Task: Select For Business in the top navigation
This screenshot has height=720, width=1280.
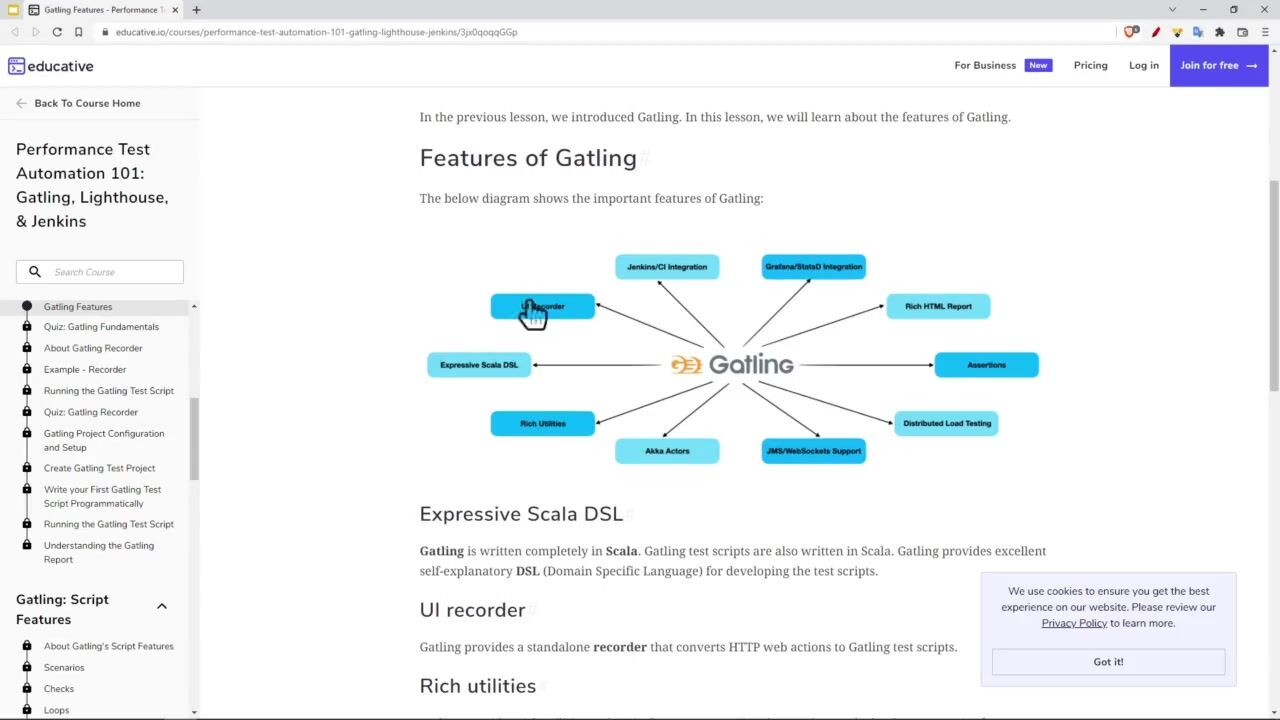Action: coord(984,66)
